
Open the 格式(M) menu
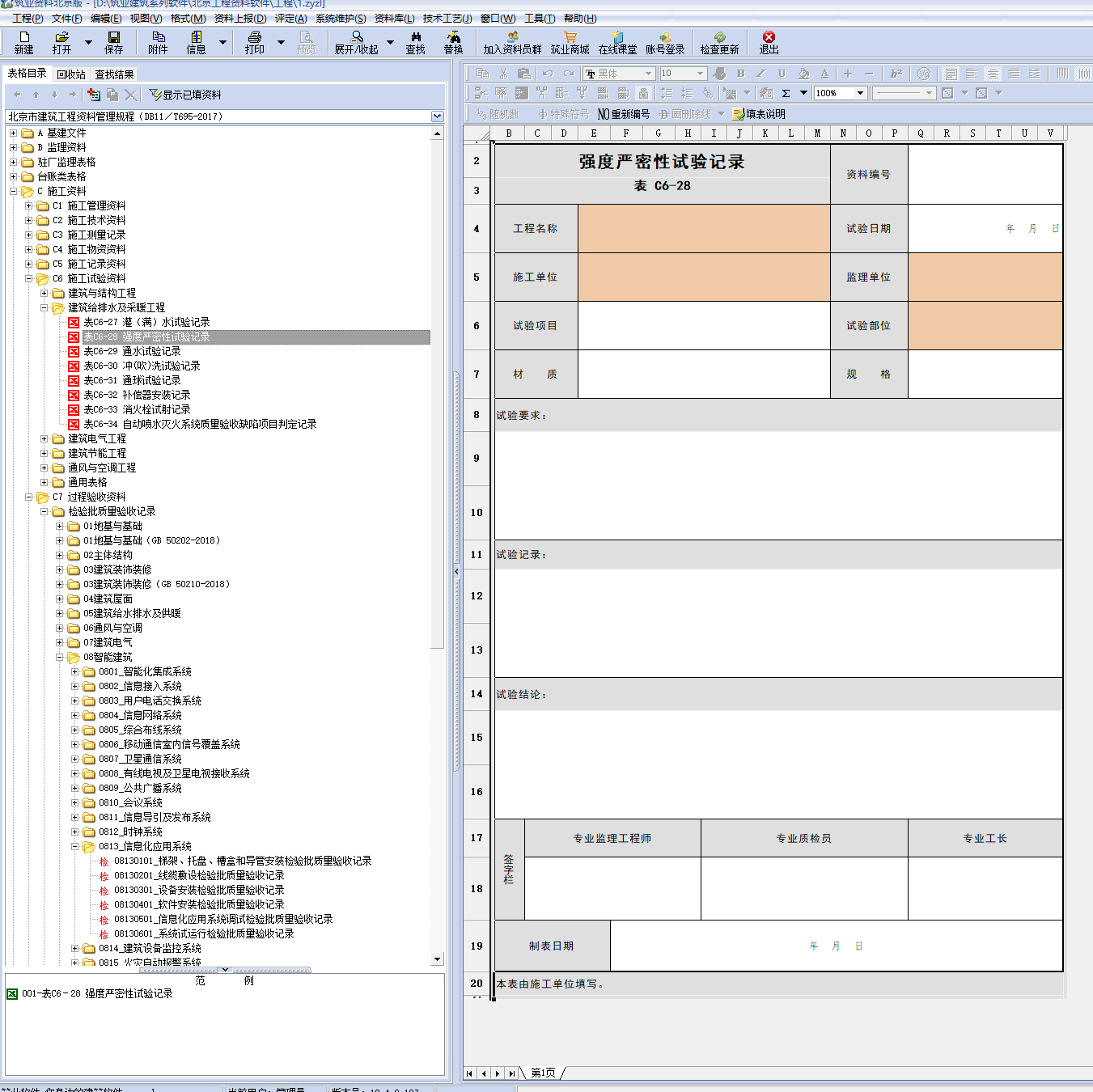pyautogui.click(x=189, y=19)
